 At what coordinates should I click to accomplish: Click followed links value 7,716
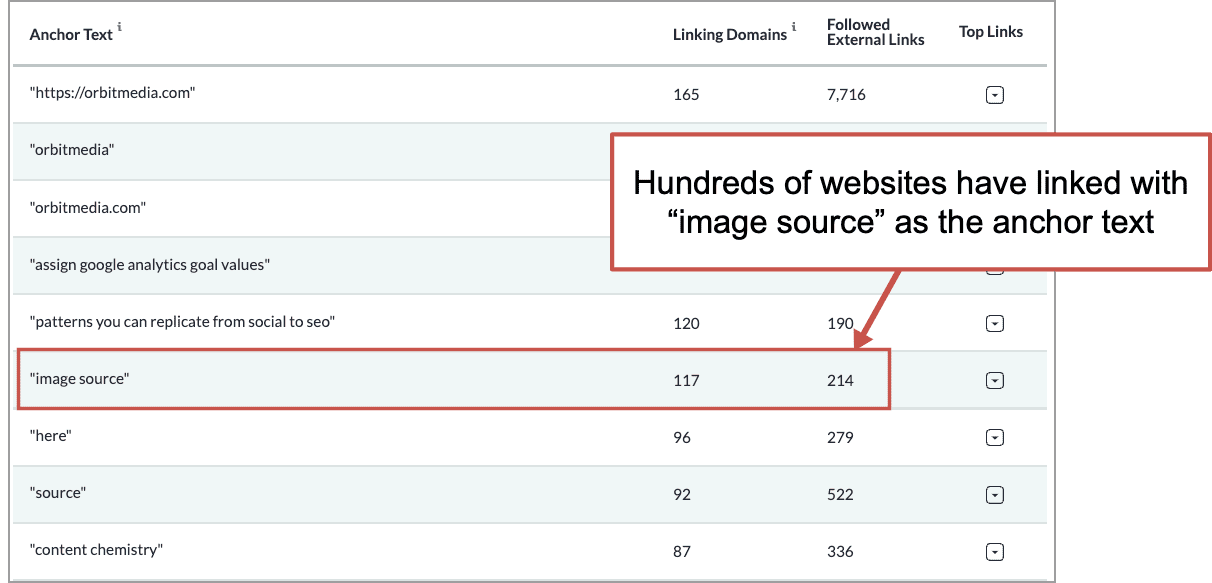pos(846,95)
